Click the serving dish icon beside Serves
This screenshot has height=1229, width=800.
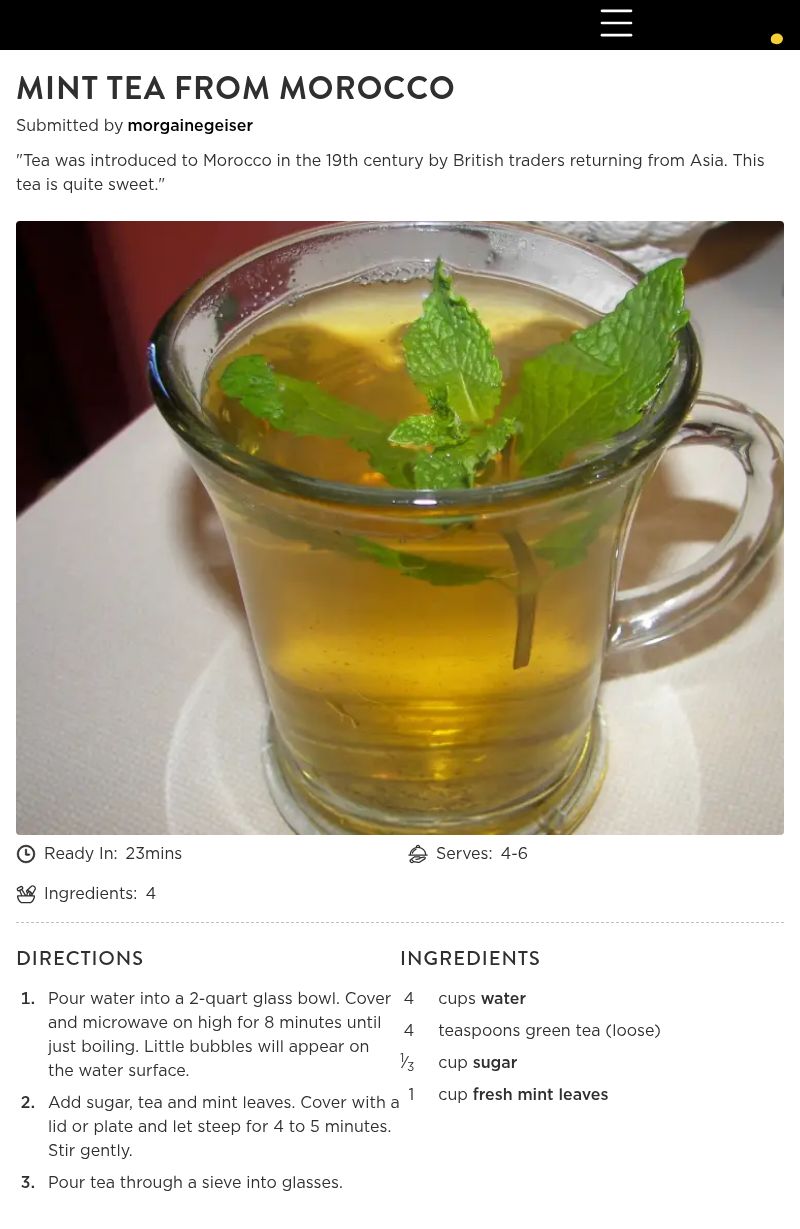click(418, 854)
